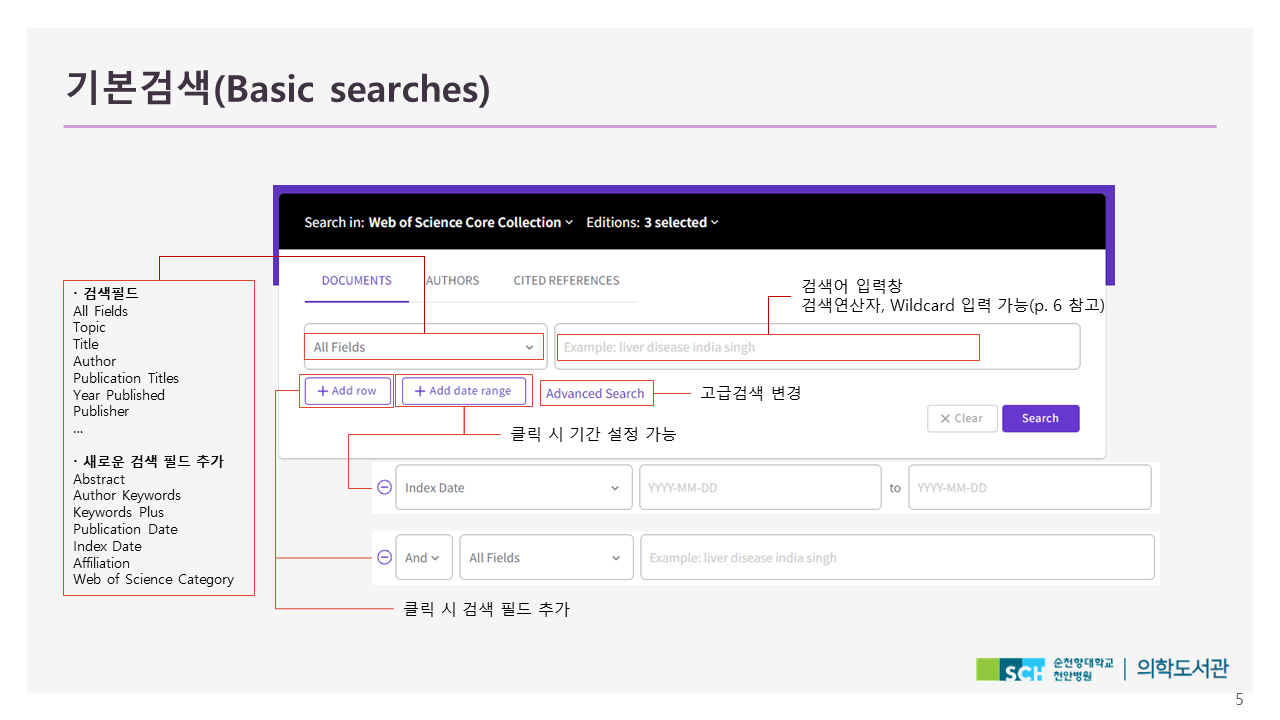Select the 'Publication Titles' text
The width and height of the screenshot is (1280, 720).
(126, 378)
